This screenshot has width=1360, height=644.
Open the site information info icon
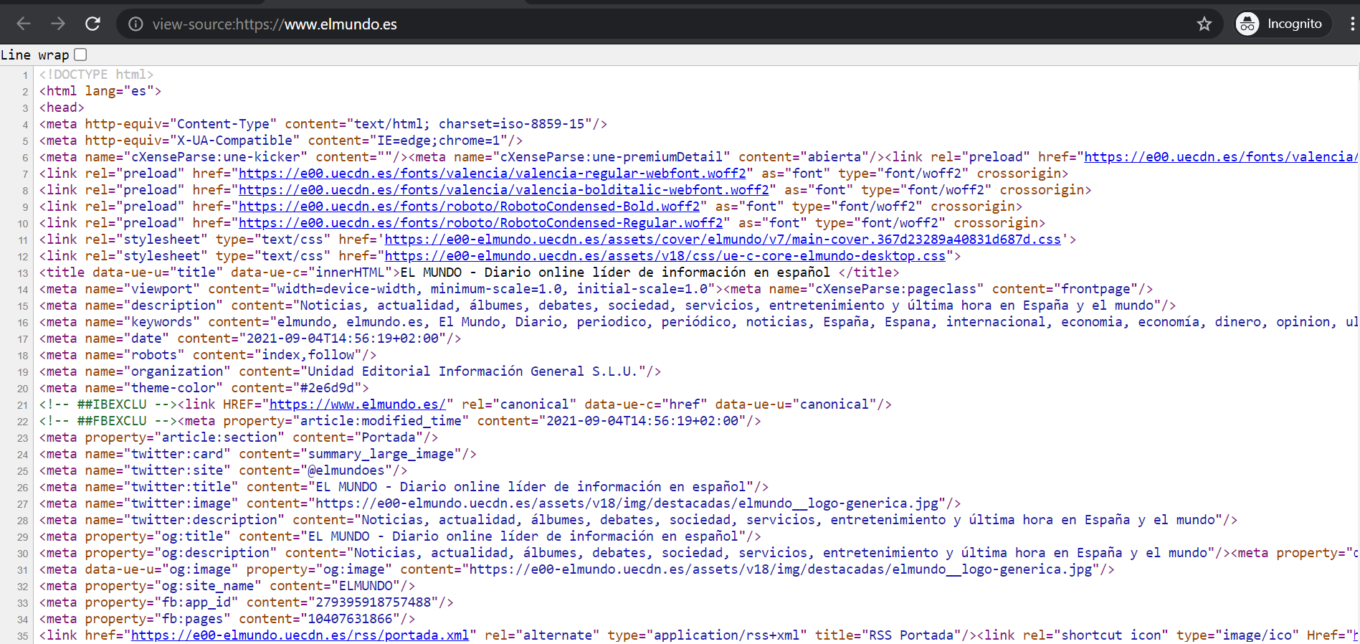point(135,23)
